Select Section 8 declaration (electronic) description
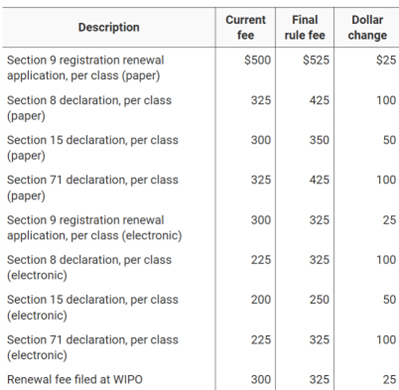 [89, 267]
